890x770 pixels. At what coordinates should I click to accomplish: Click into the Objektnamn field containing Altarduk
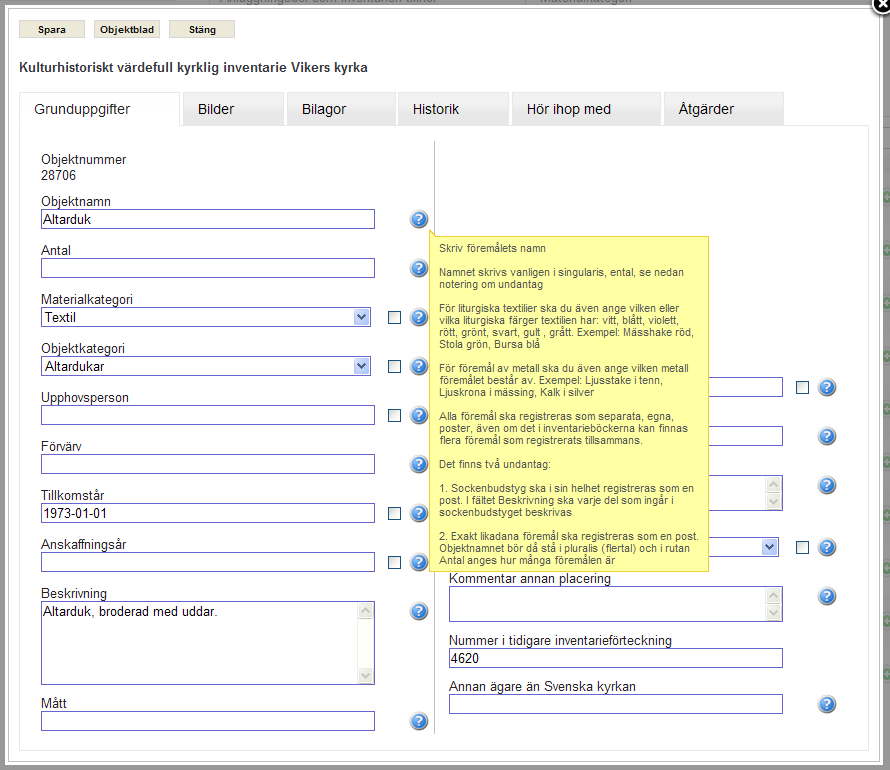[208, 219]
